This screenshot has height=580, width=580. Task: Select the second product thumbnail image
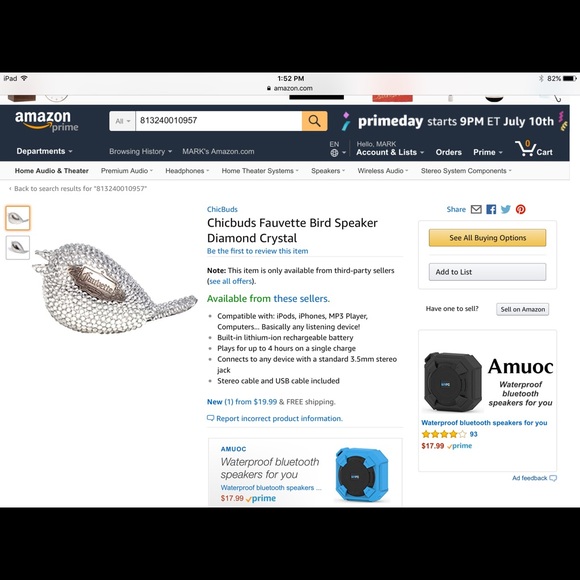point(18,247)
